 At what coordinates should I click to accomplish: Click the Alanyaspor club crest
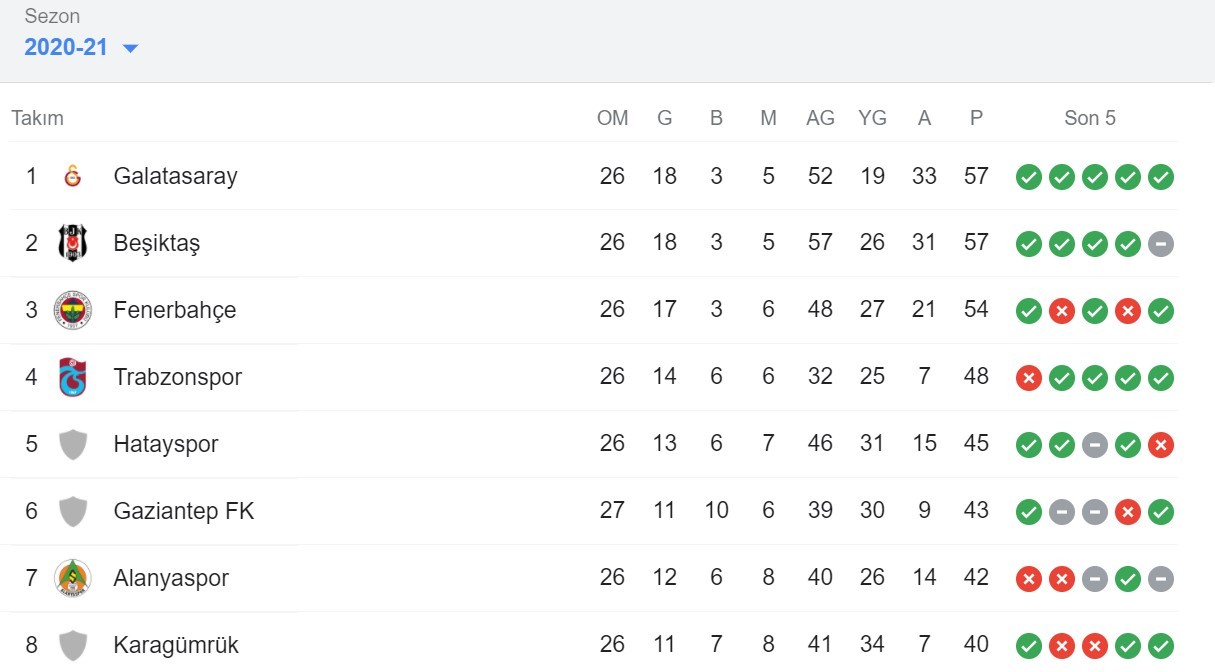click(x=73, y=578)
